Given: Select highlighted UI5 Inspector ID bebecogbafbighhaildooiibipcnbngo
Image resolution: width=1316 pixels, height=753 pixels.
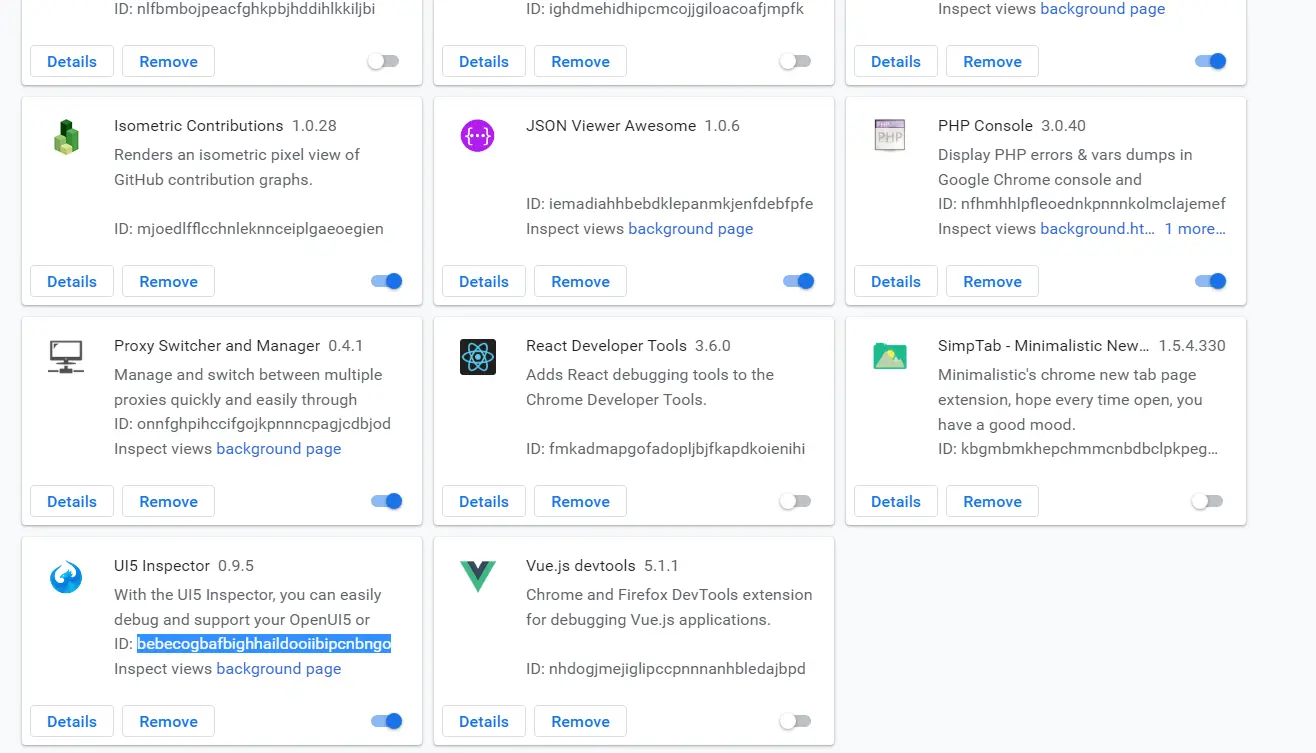Looking at the screenshot, I should pyautogui.click(x=264, y=644).
